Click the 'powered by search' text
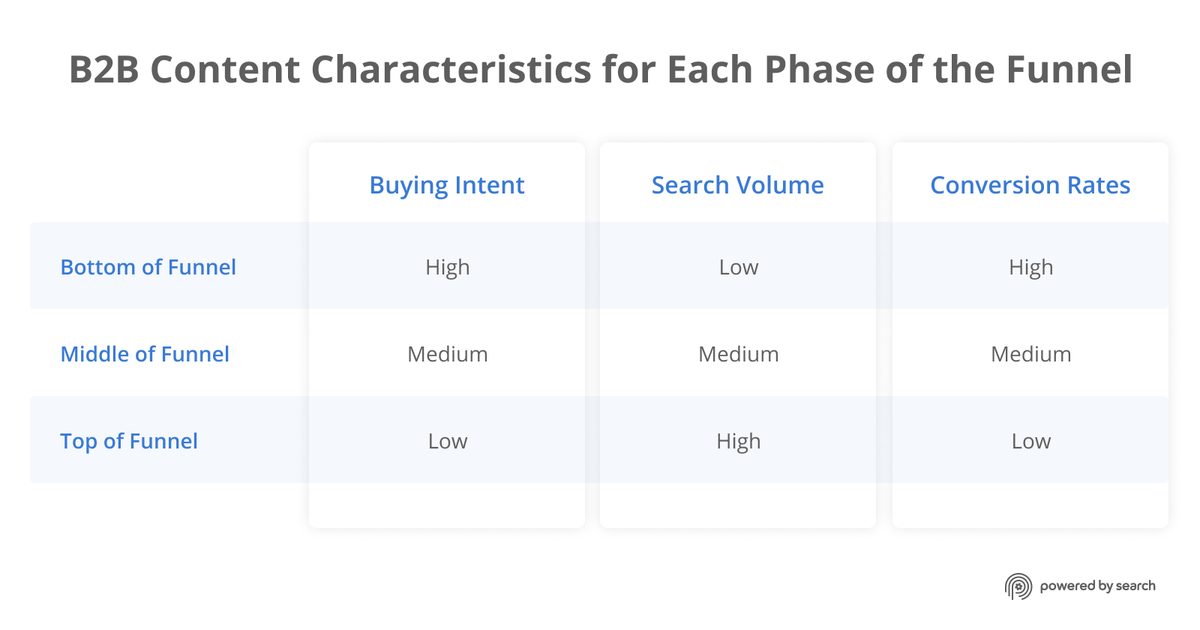Image resolution: width=1200 pixels, height=630 pixels. tap(1097, 586)
